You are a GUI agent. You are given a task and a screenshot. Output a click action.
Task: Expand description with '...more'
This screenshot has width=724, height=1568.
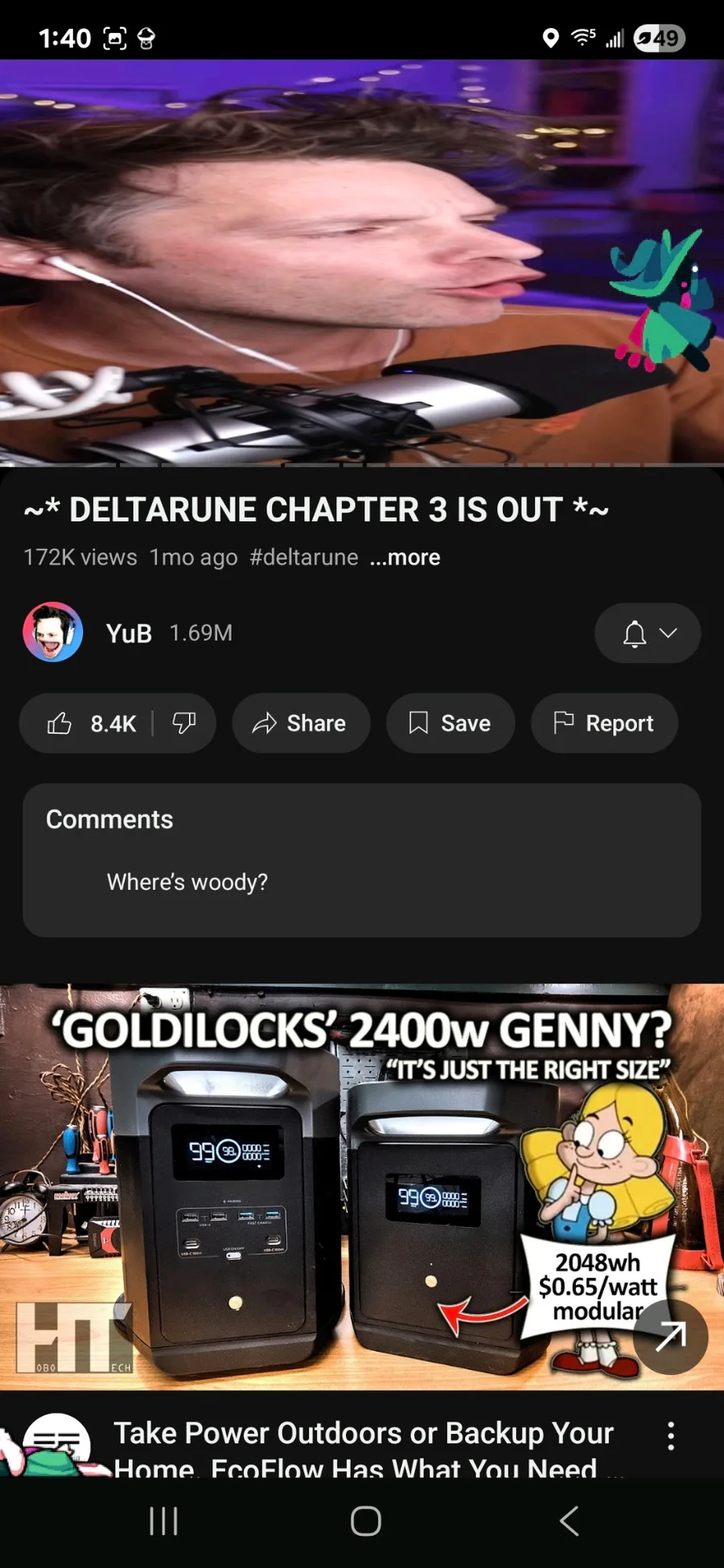pos(405,557)
